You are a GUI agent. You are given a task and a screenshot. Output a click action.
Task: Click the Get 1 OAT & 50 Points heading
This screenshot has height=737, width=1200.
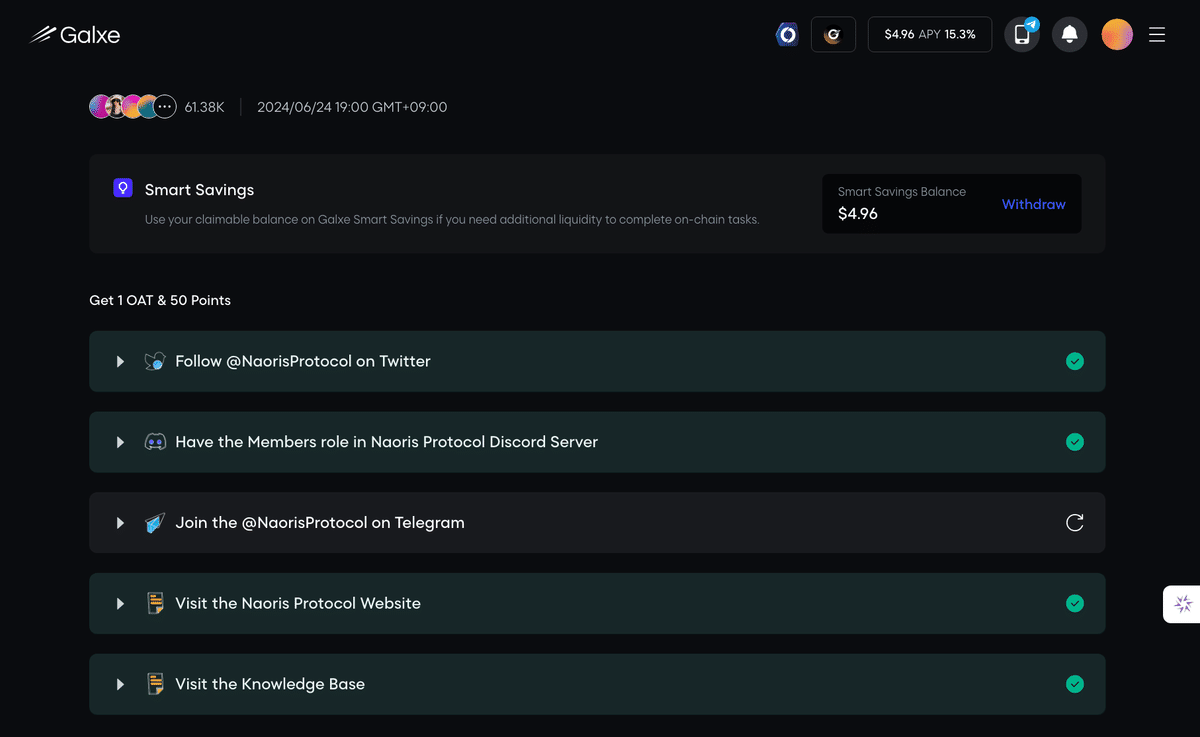click(160, 300)
